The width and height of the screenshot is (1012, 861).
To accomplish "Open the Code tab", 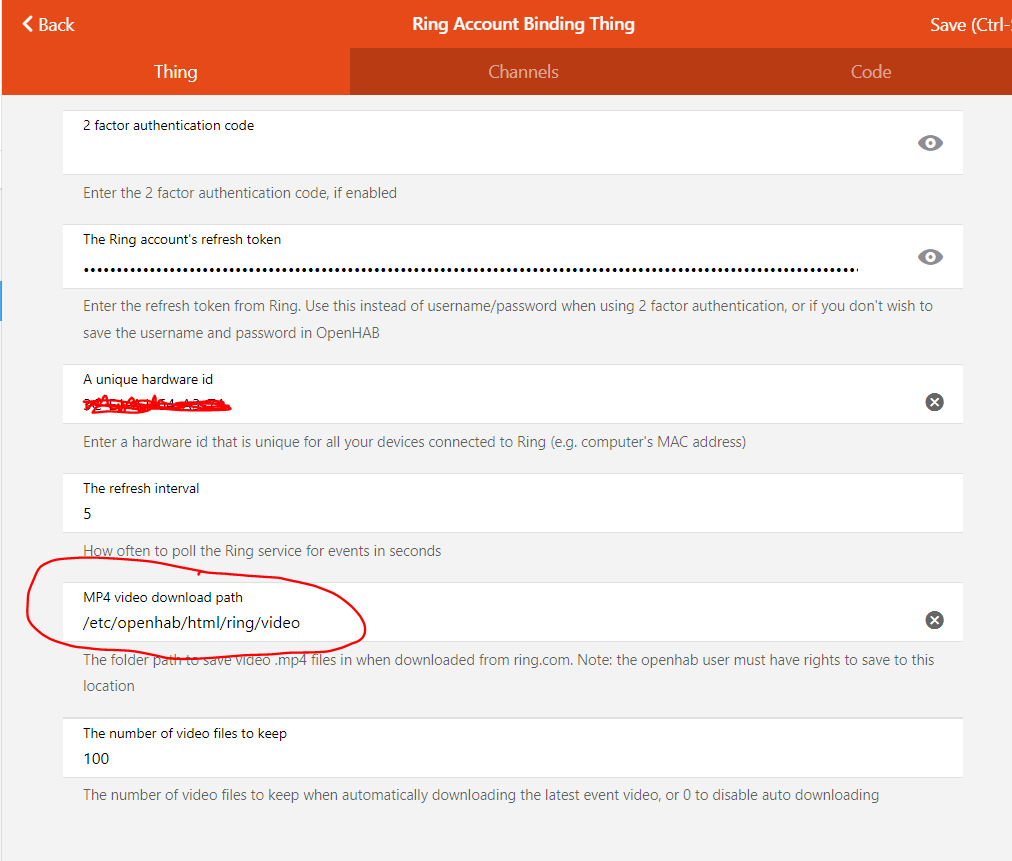I will click(871, 72).
